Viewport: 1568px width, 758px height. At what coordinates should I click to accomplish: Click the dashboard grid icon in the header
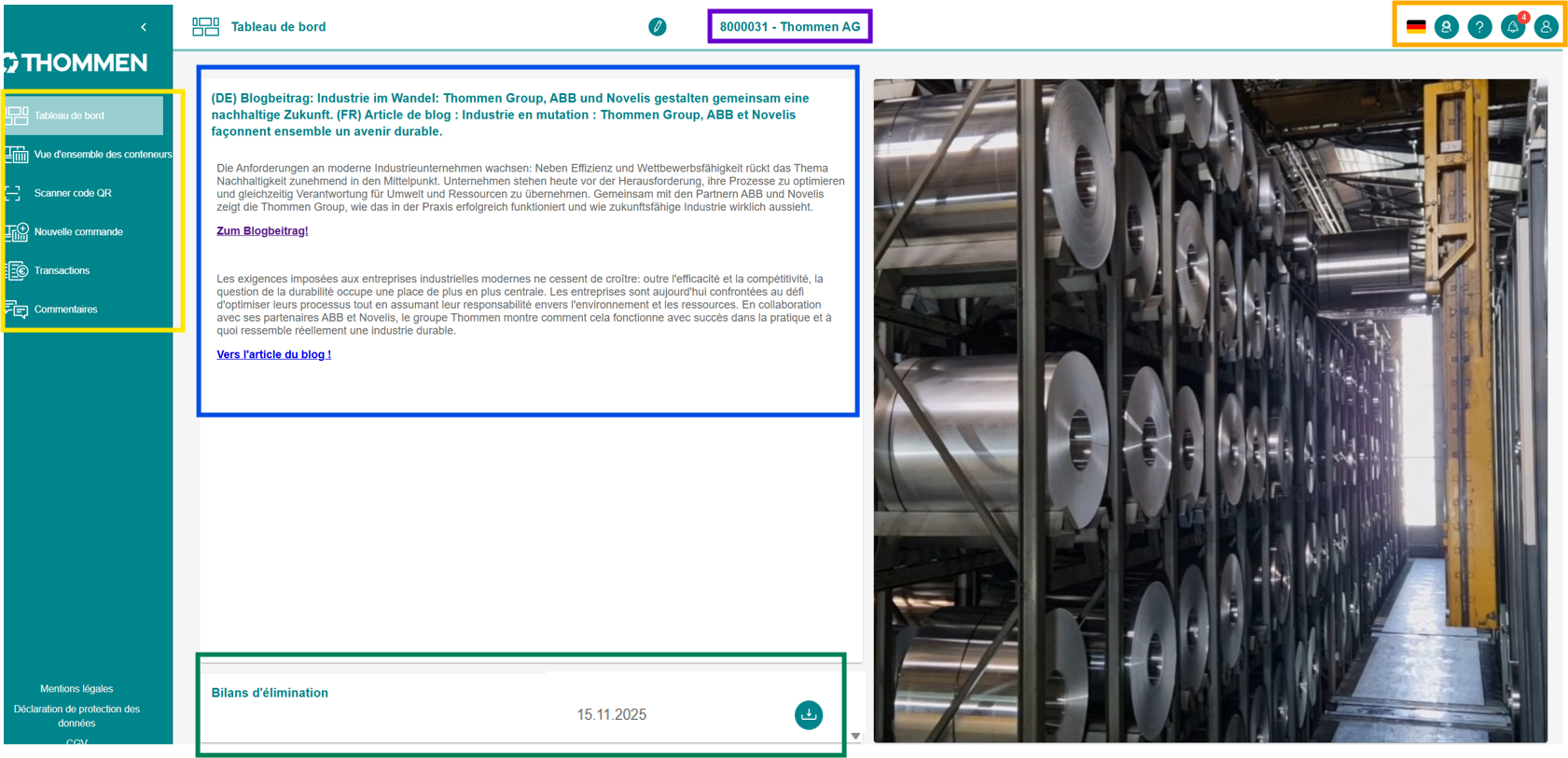pos(205,27)
